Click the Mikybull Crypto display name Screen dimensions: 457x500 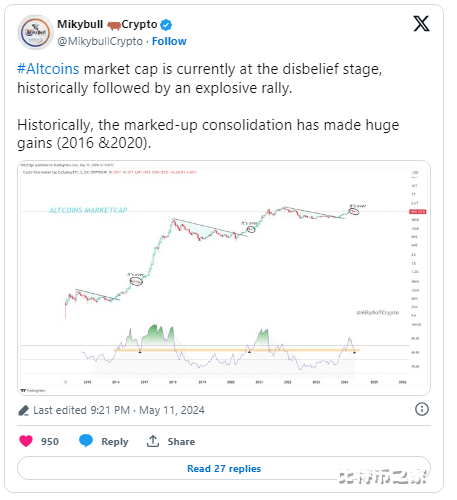[x=107, y=24]
